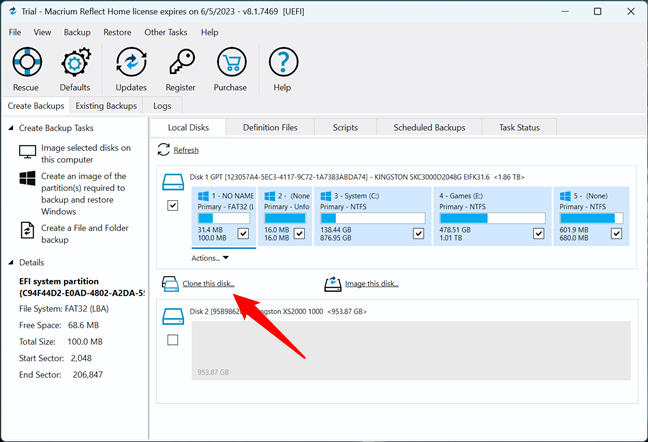Click the Image this disk link
Viewport: 648px width, 442px height.
[372, 284]
